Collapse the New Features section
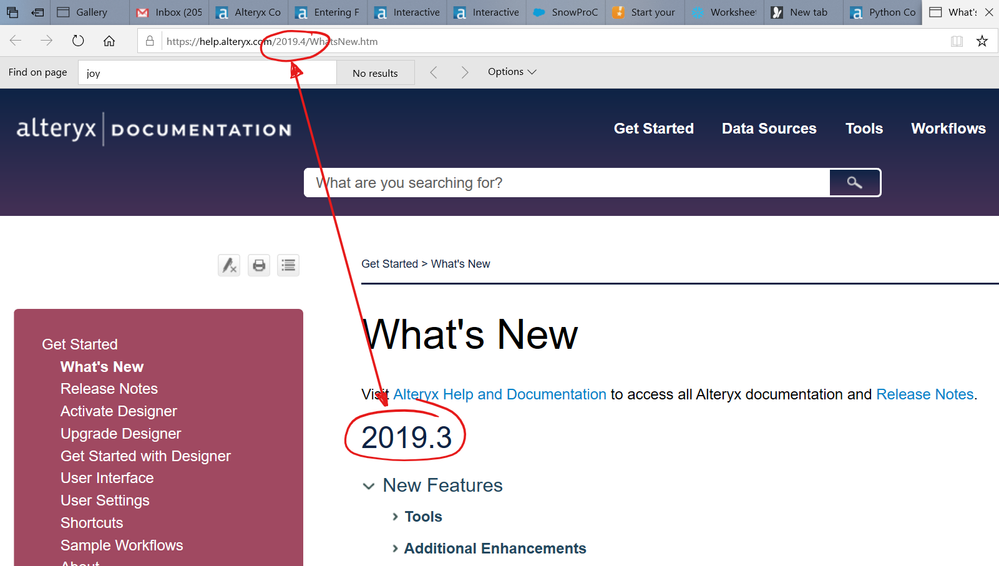This screenshot has height=566, width=999. [368, 486]
